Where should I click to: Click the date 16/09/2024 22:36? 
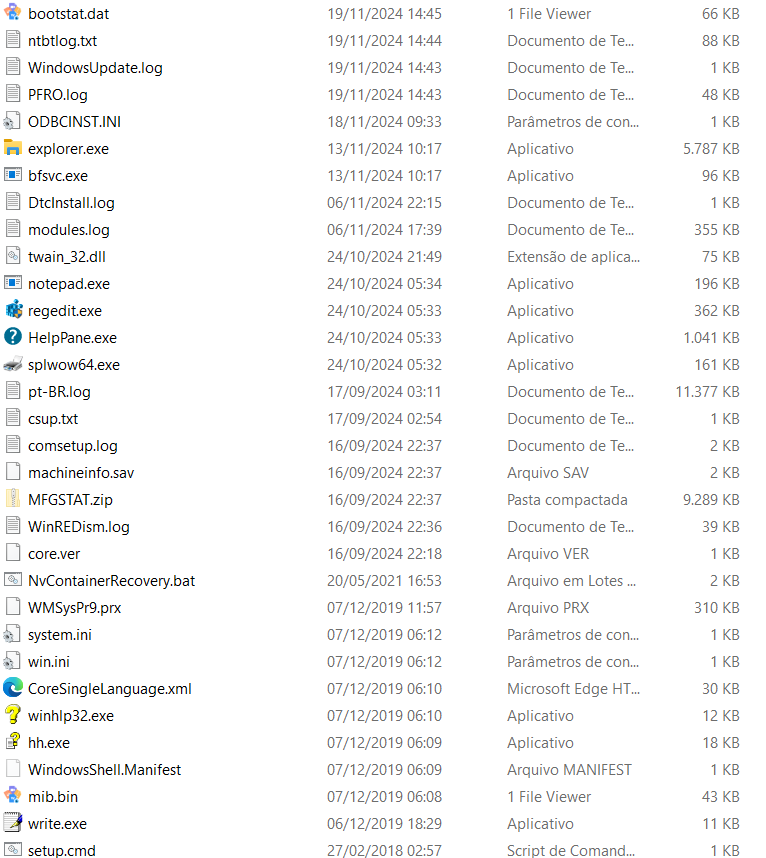[x=384, y=526]
